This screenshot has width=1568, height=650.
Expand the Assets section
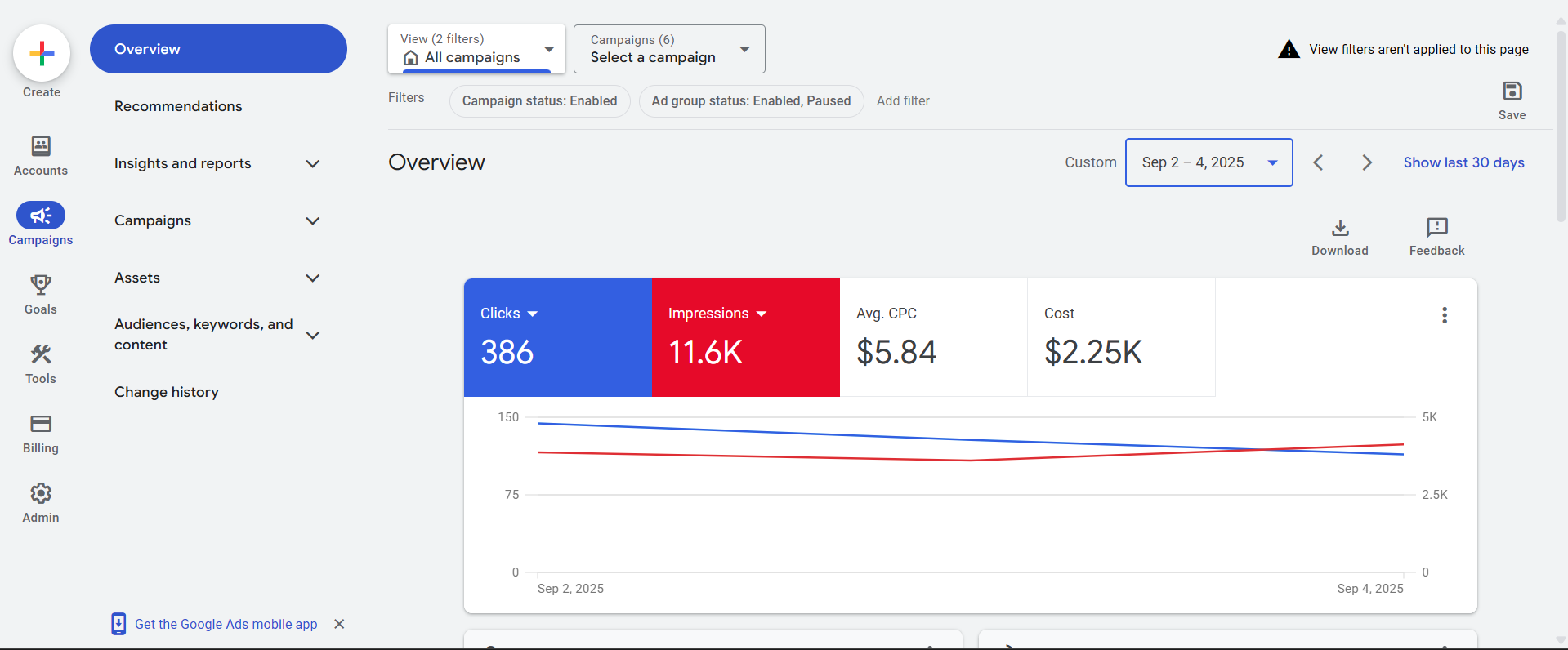tap(312, 278)
